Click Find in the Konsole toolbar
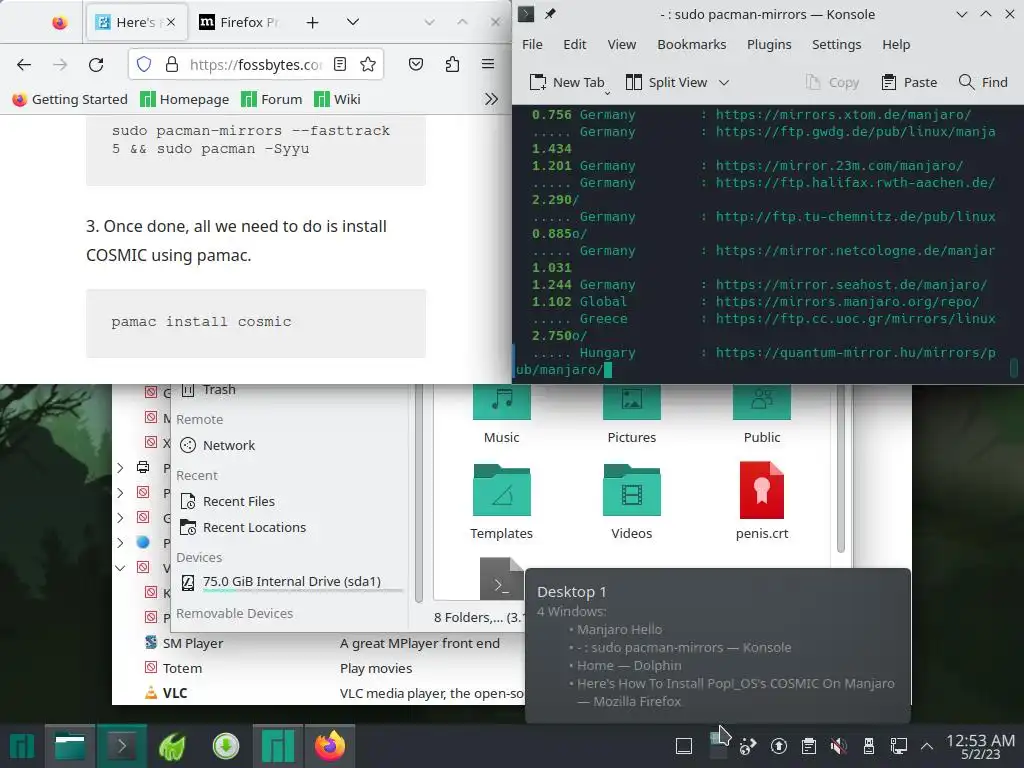 pyautogui.click(x=984, y=82)
